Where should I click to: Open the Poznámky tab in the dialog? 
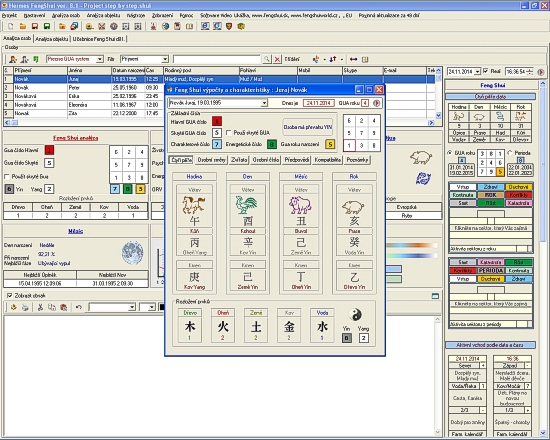(x=357, y=160)
